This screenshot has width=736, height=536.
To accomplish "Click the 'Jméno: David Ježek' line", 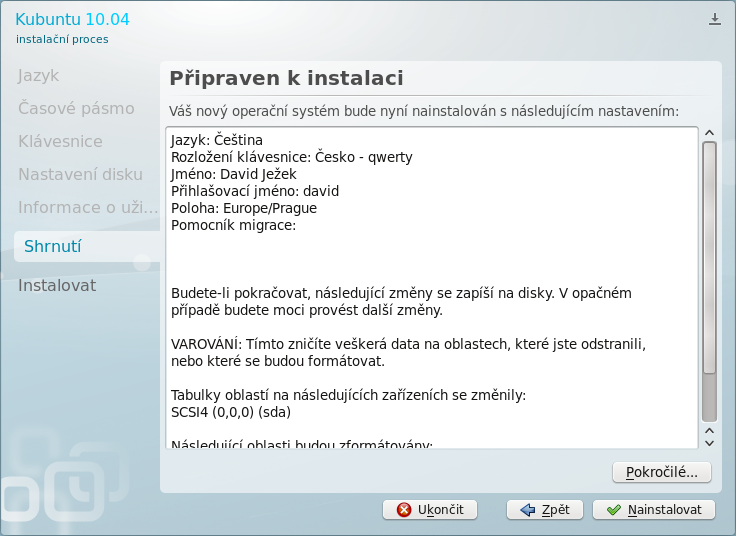I will [234, 174].
